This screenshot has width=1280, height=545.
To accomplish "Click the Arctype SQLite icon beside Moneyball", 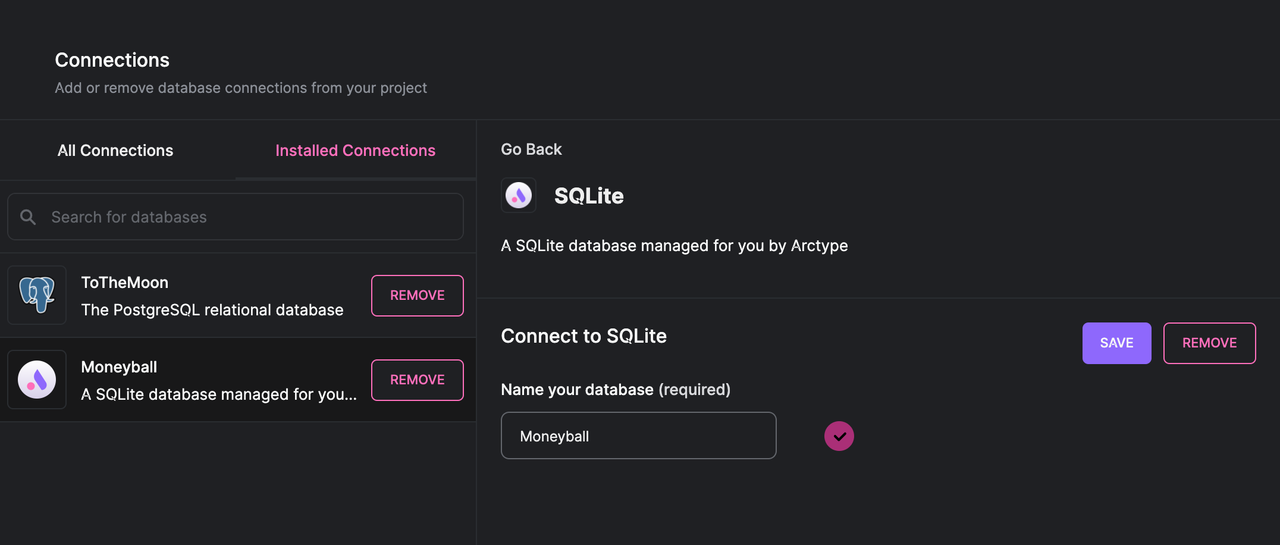I will 37,380.
